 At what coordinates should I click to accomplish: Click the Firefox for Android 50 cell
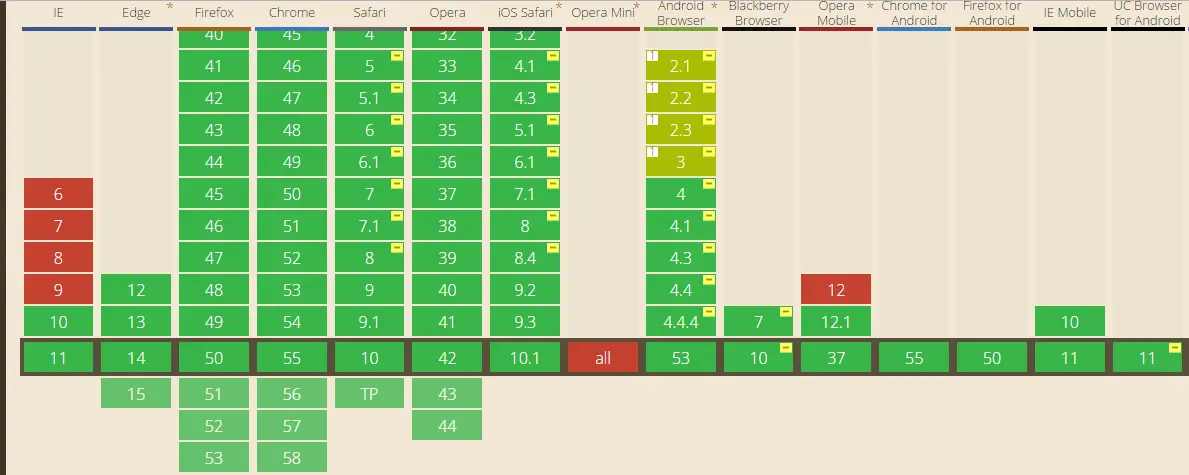992,357
